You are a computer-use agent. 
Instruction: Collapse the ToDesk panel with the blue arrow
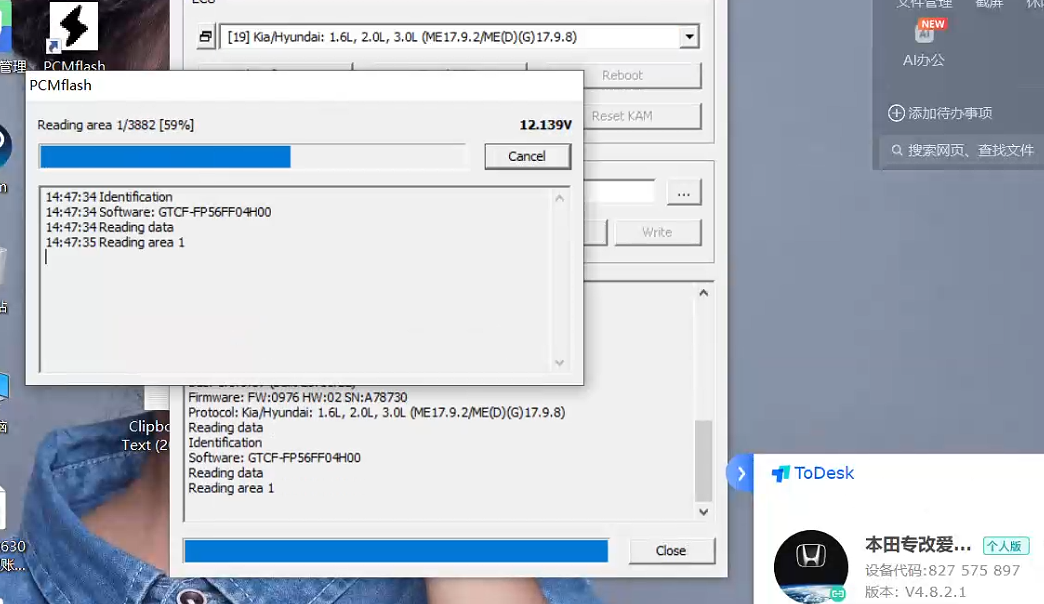pyautogui.click(x=740, y=473)
